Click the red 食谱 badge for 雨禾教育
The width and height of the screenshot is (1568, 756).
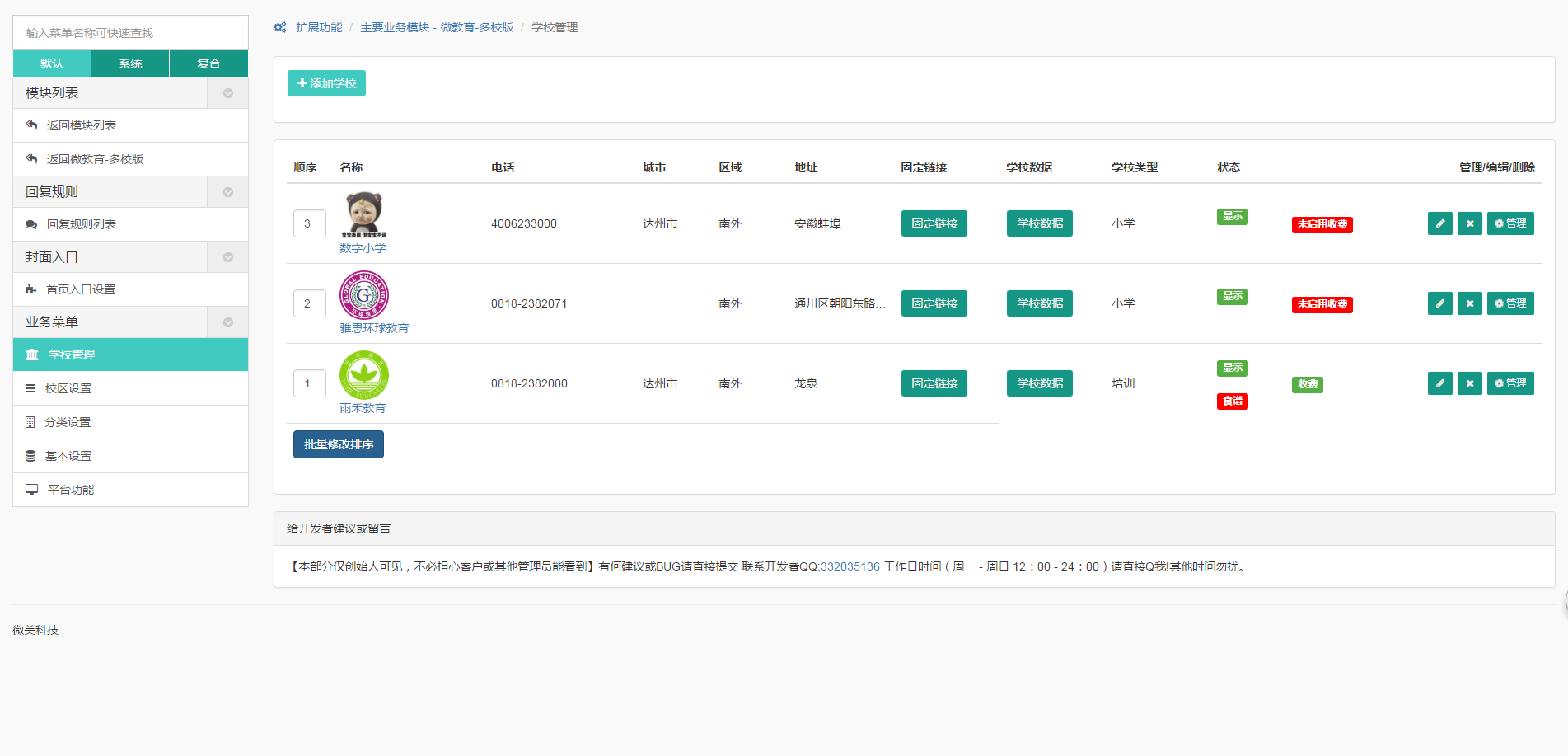click(x=1232, y=401)
